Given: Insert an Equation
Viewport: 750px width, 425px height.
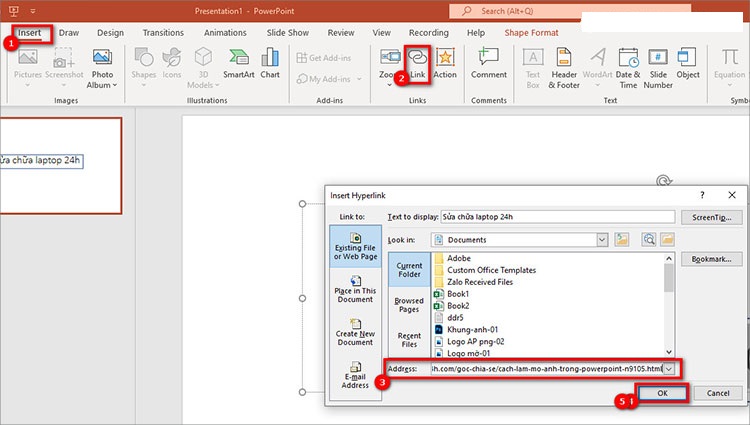Looking at the screenshot, I should click(729, 68).
